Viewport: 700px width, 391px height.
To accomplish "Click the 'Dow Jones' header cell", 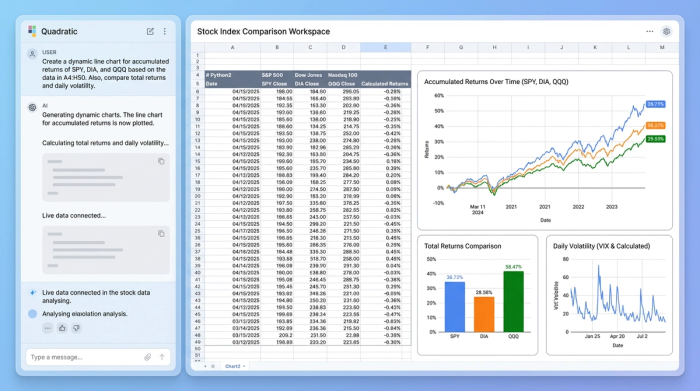I will coord(310,75).
